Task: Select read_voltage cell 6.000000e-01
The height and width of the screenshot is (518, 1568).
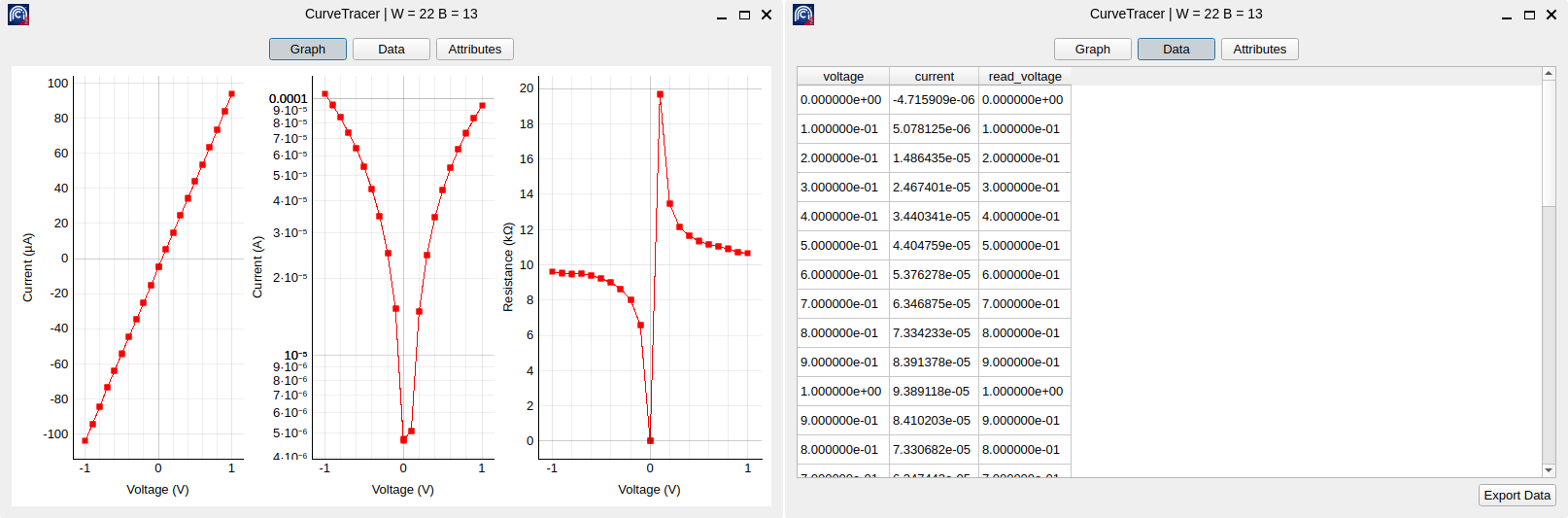Action: 1025,275
